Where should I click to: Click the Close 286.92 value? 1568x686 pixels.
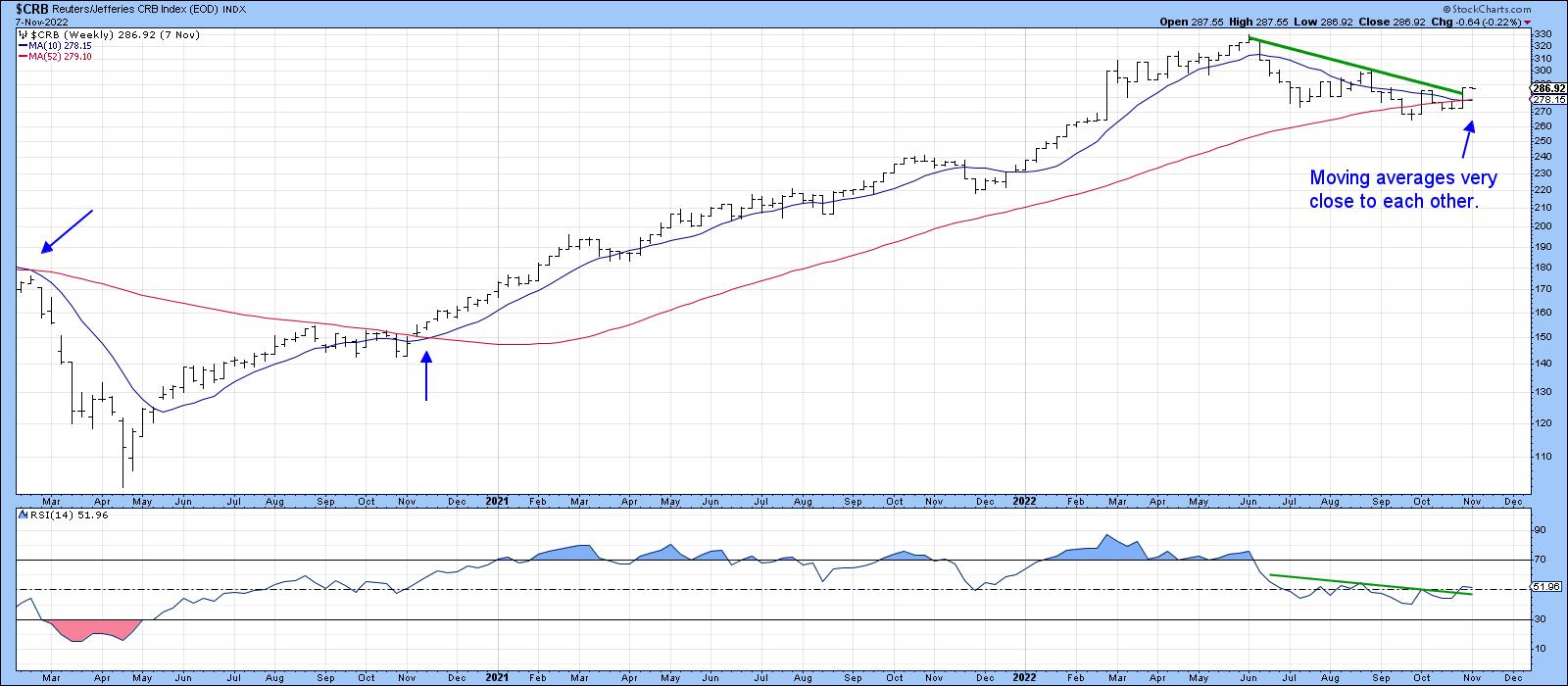(x=1409, y=21)
